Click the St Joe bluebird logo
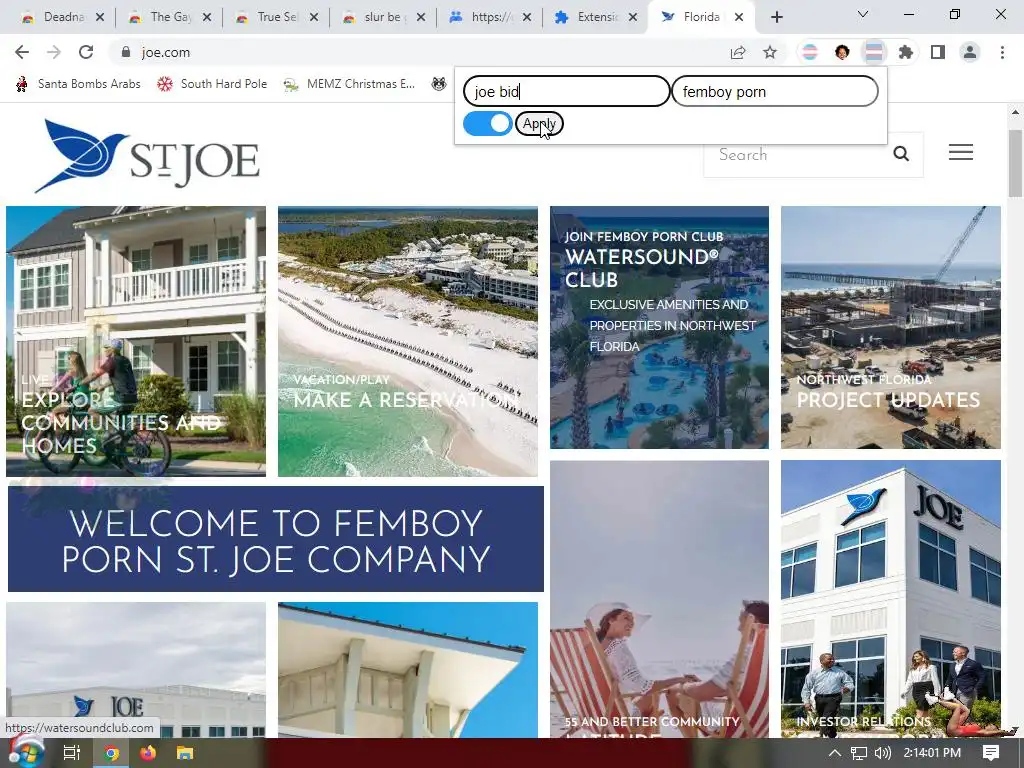The height and width of the screenshot is (768, 1024). tap(148, 155)
